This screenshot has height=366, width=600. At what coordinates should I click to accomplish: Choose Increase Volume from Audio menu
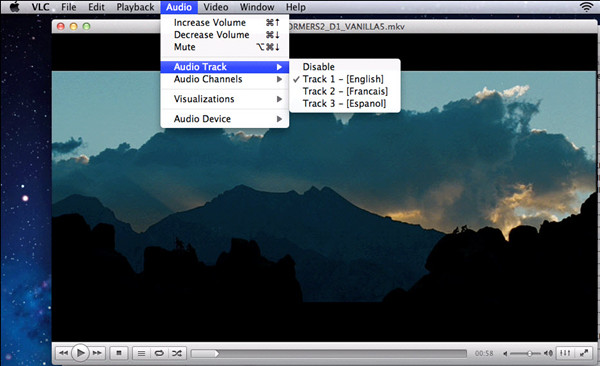(x=225, y=23)
